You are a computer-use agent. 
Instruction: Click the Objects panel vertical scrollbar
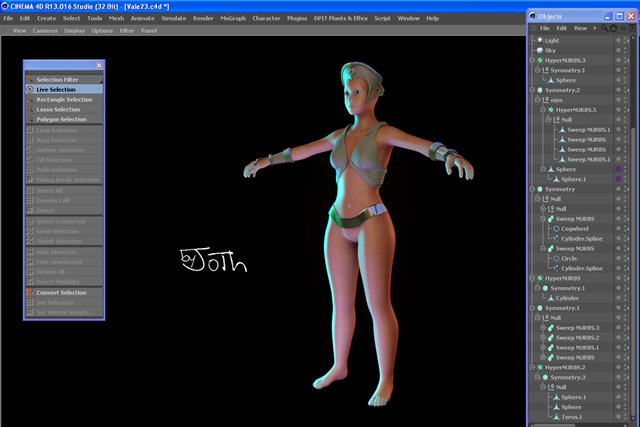634,229
